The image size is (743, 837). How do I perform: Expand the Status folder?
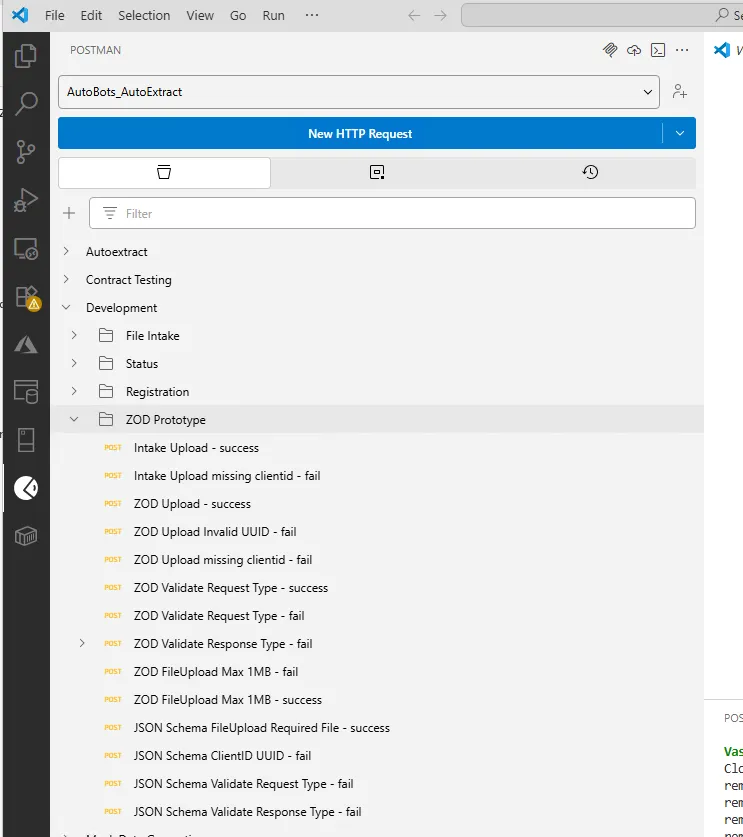[74, 364]
